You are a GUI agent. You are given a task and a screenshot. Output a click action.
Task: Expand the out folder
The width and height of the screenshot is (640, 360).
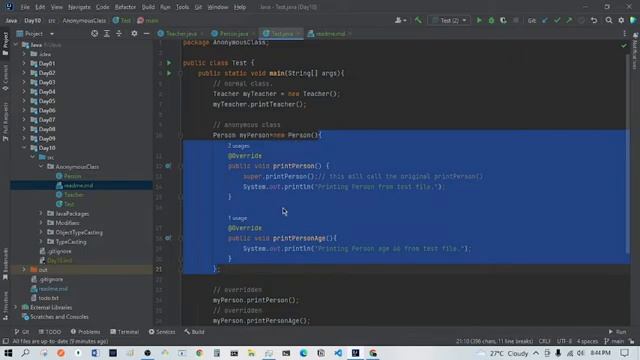24,270
